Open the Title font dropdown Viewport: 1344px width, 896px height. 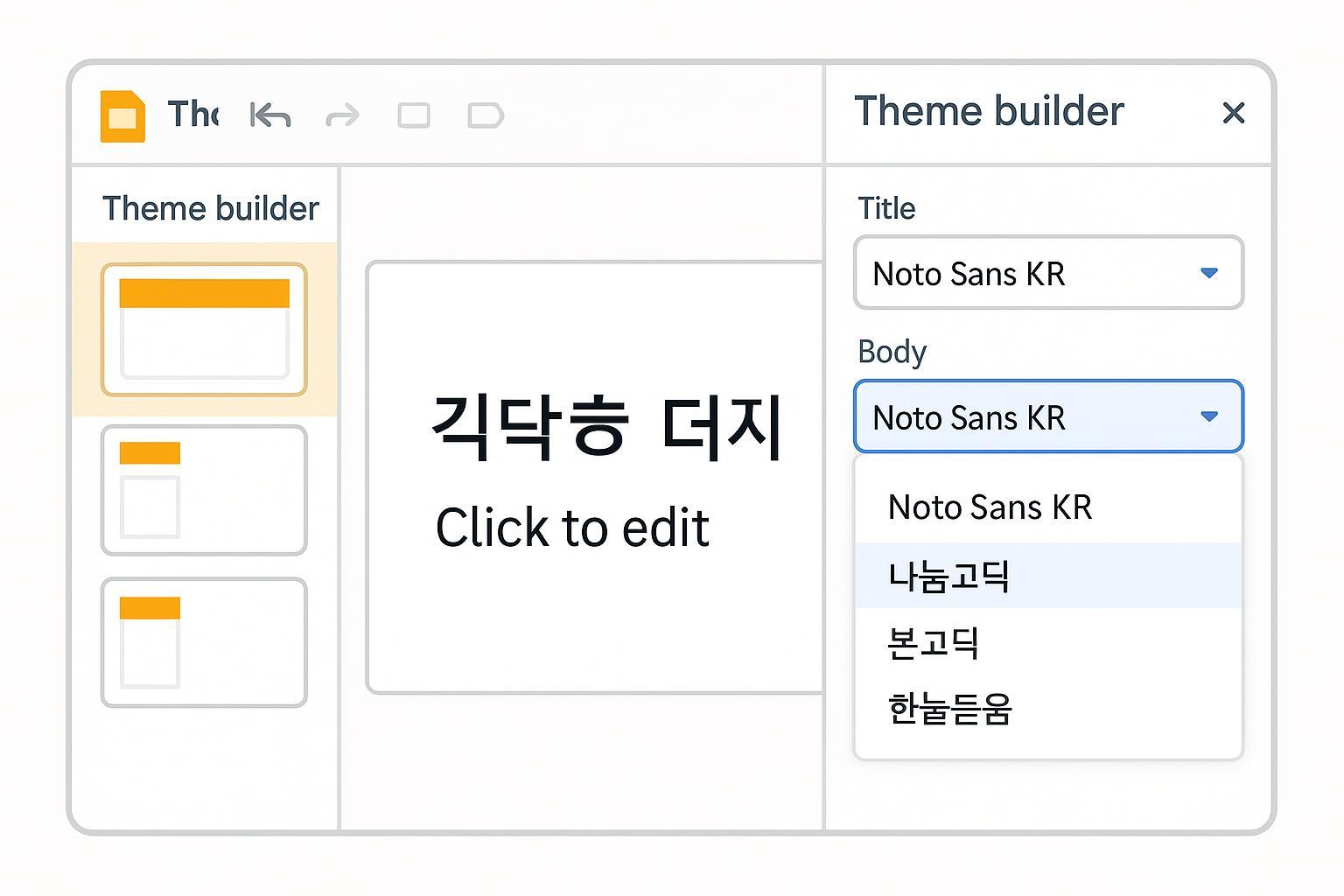1048,273
